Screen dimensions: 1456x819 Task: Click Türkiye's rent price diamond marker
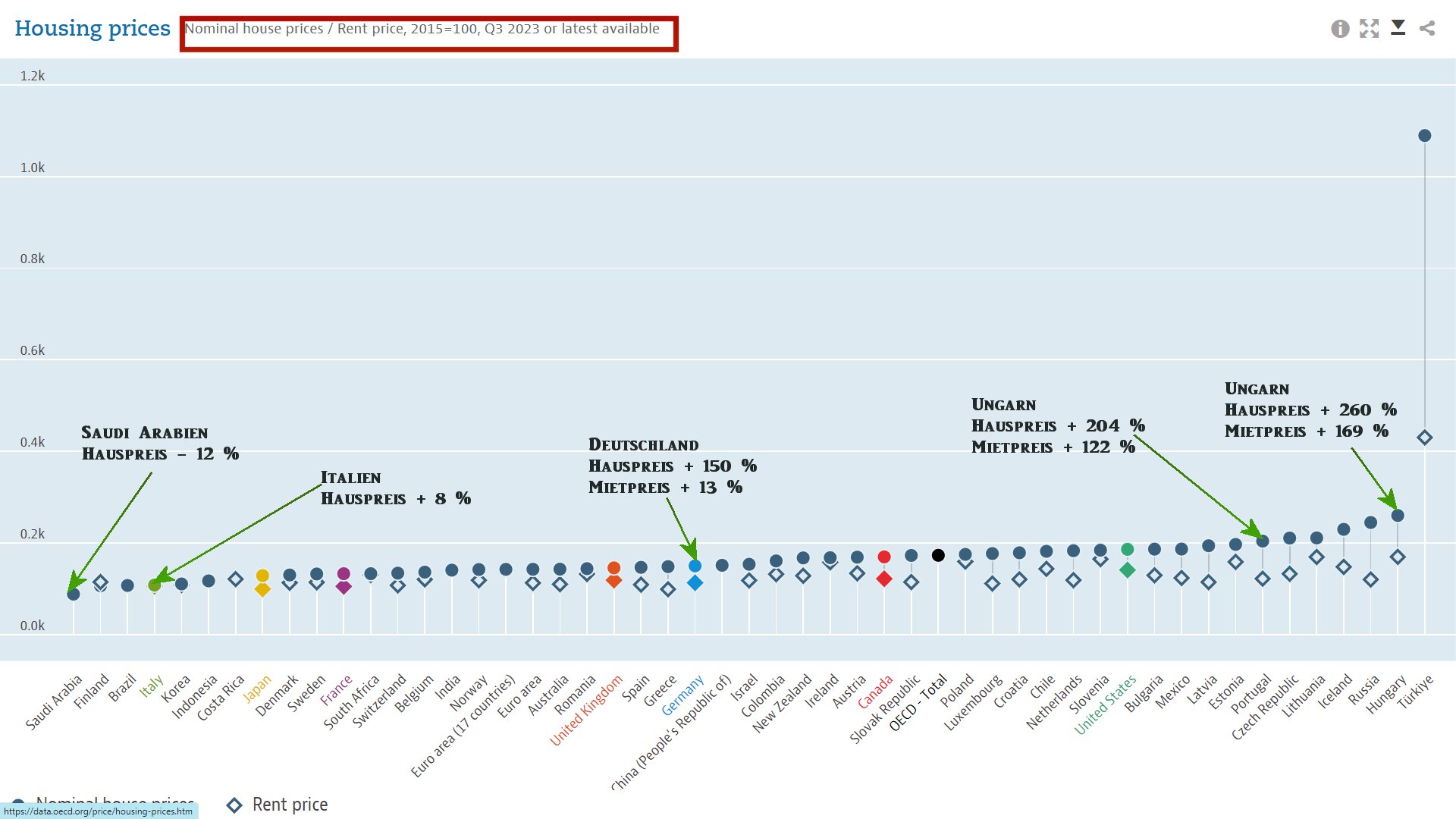point(1424,438)
